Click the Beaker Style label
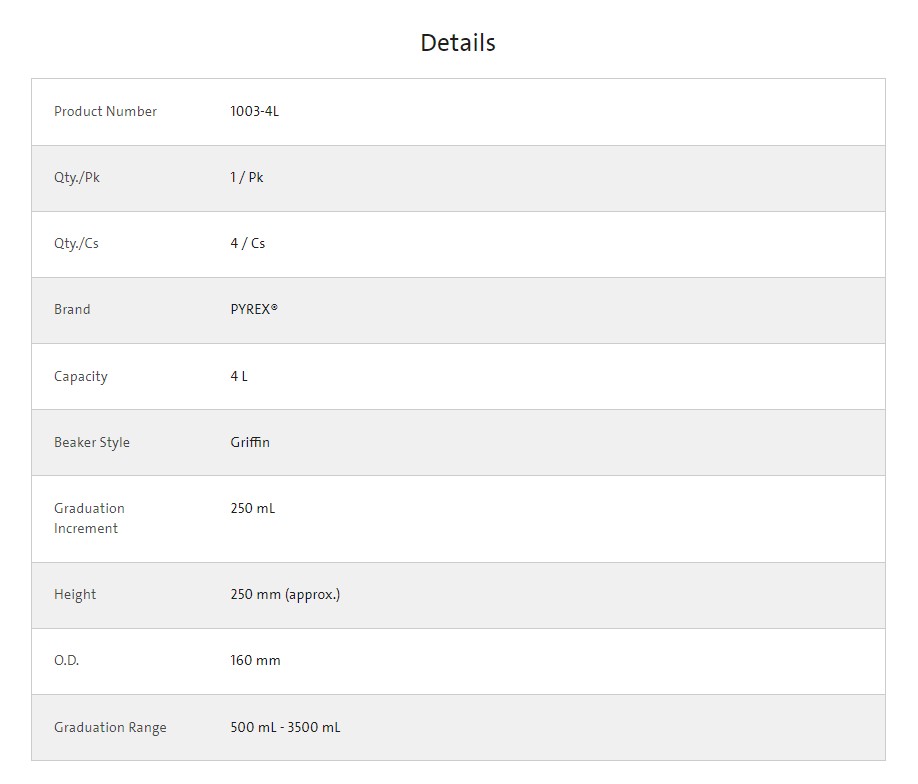Screen dimensions: 918x784 [x=92, y=443]
